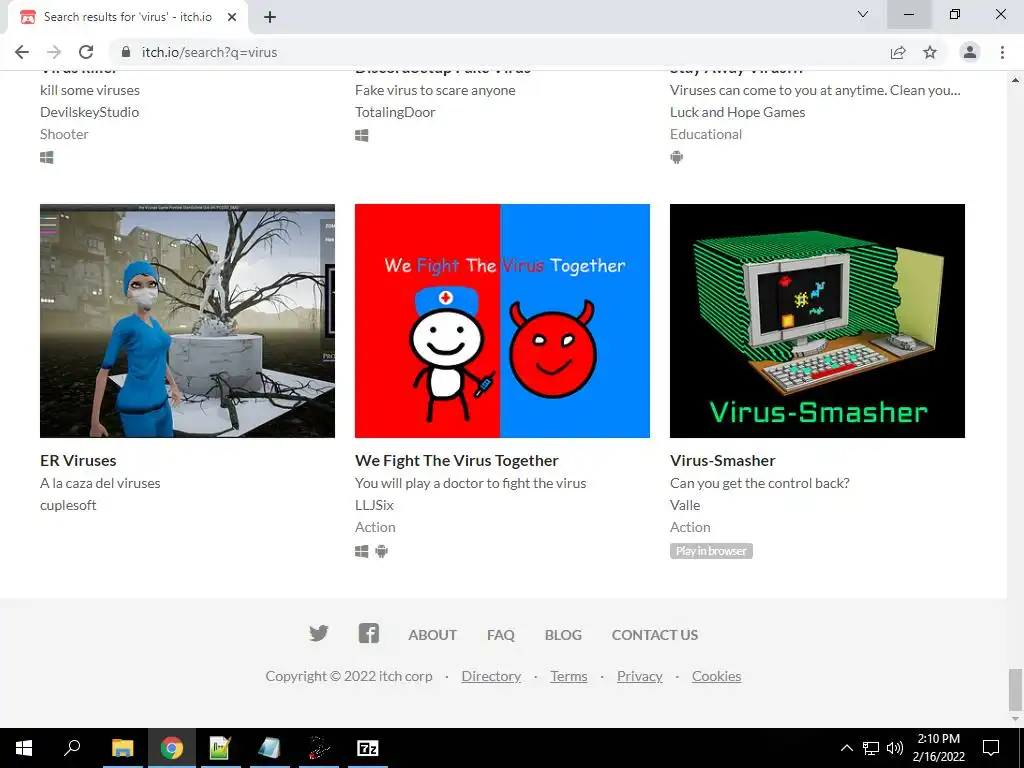Click Android icon under We Fight The Virus
The width and height of the screenshot is (1024, 768).
(x=381, y=551)
